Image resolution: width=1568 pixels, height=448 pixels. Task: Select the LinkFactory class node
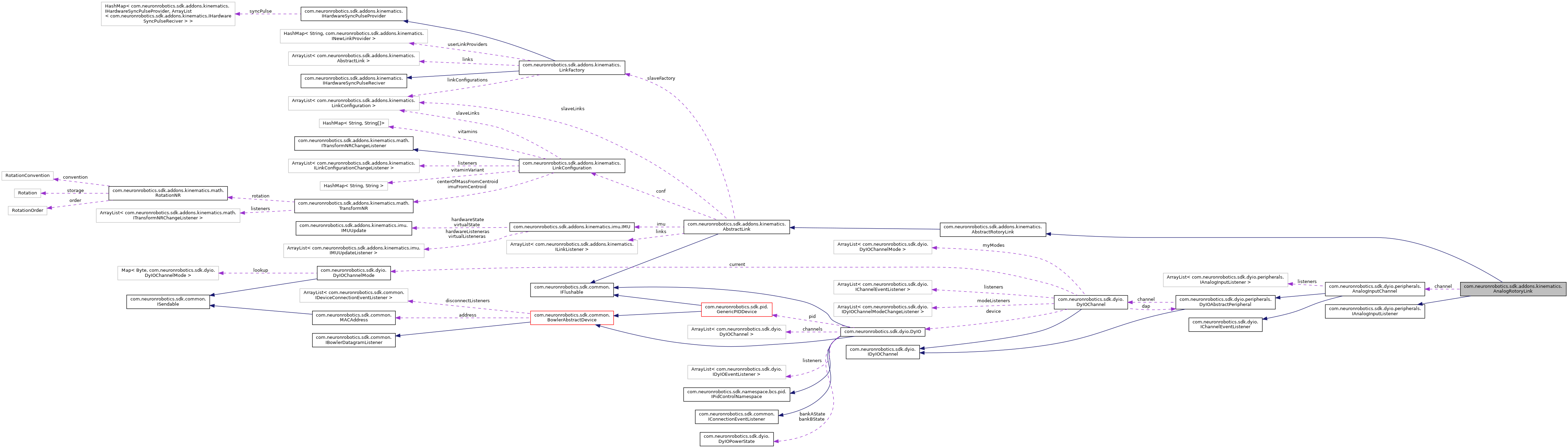[x=572, y=67]
